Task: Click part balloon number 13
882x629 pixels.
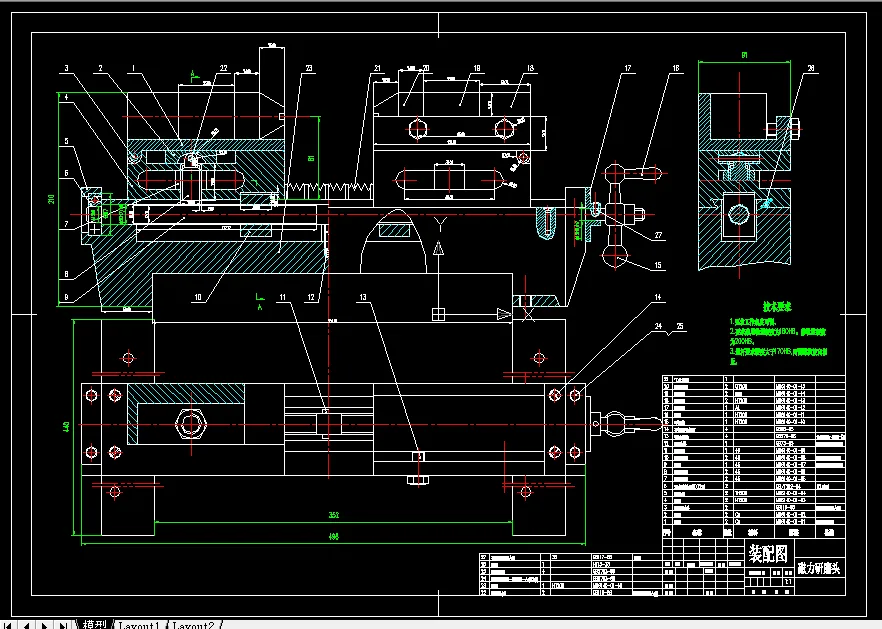Action: 363,297
